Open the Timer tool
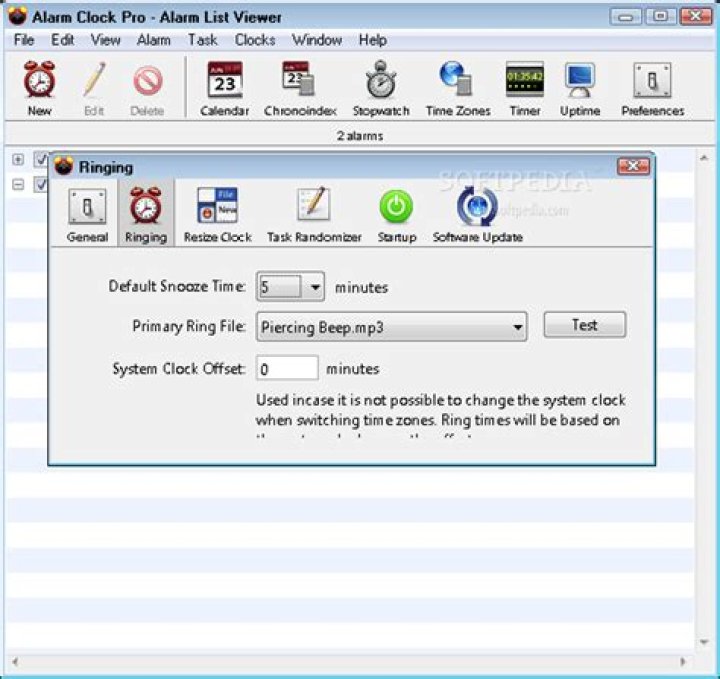This screenshot has height=679, width=720. pyautogui.click(x=525, y=88)
